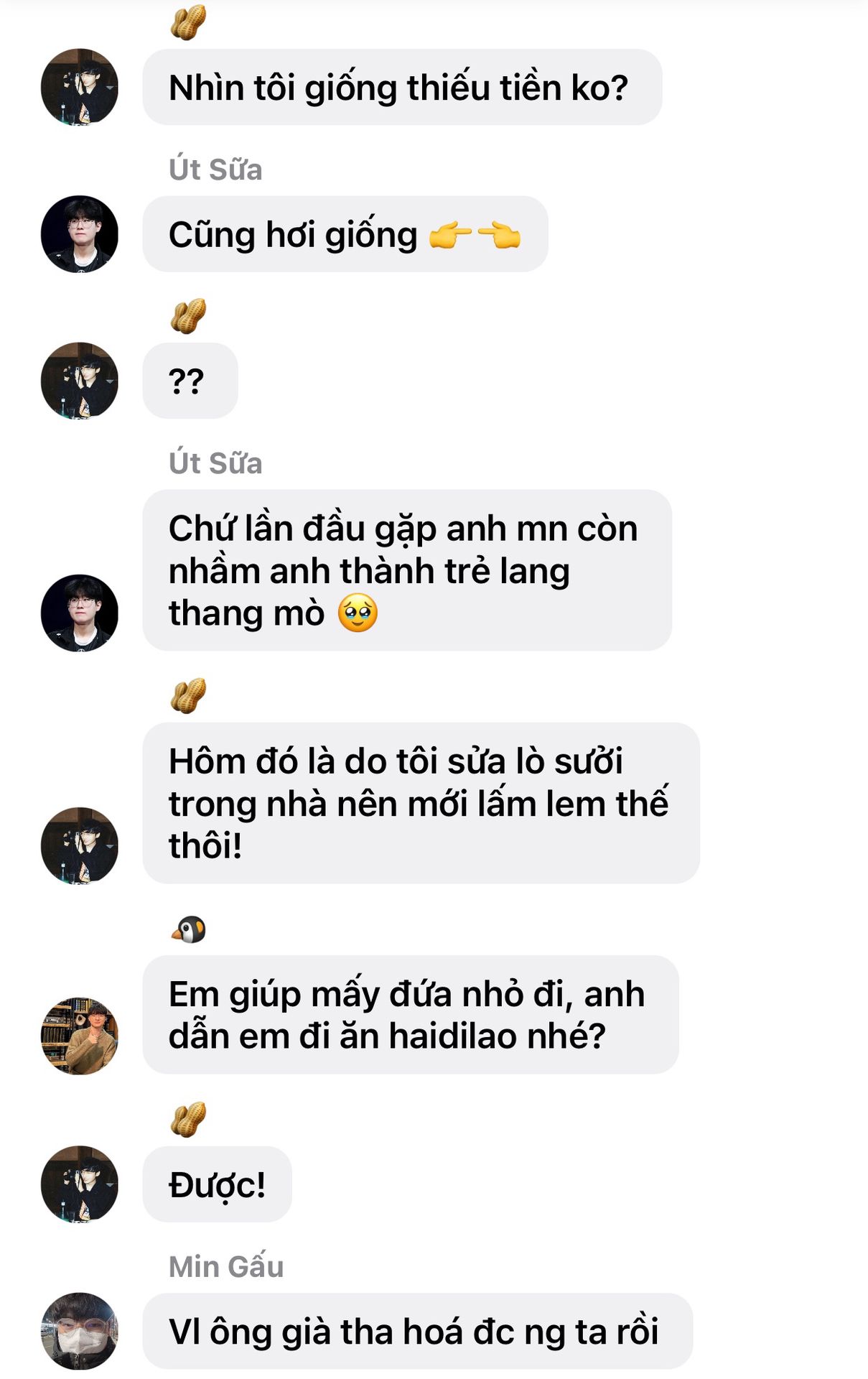The height and width of the screenshot is (1379, 868).
Task: Tap the pleading face emoji after 'thang mò'
Action: 358,613
